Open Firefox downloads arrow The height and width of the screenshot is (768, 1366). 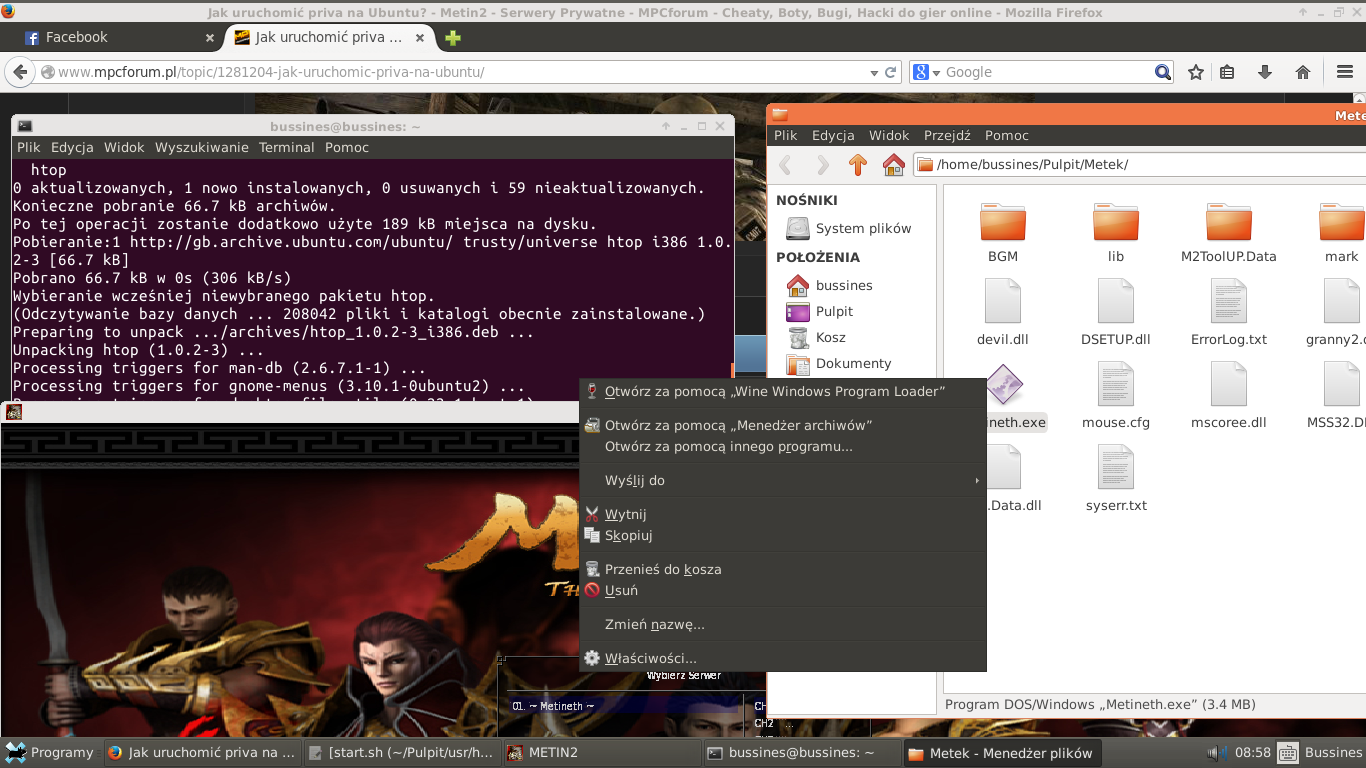(1265, 72)
